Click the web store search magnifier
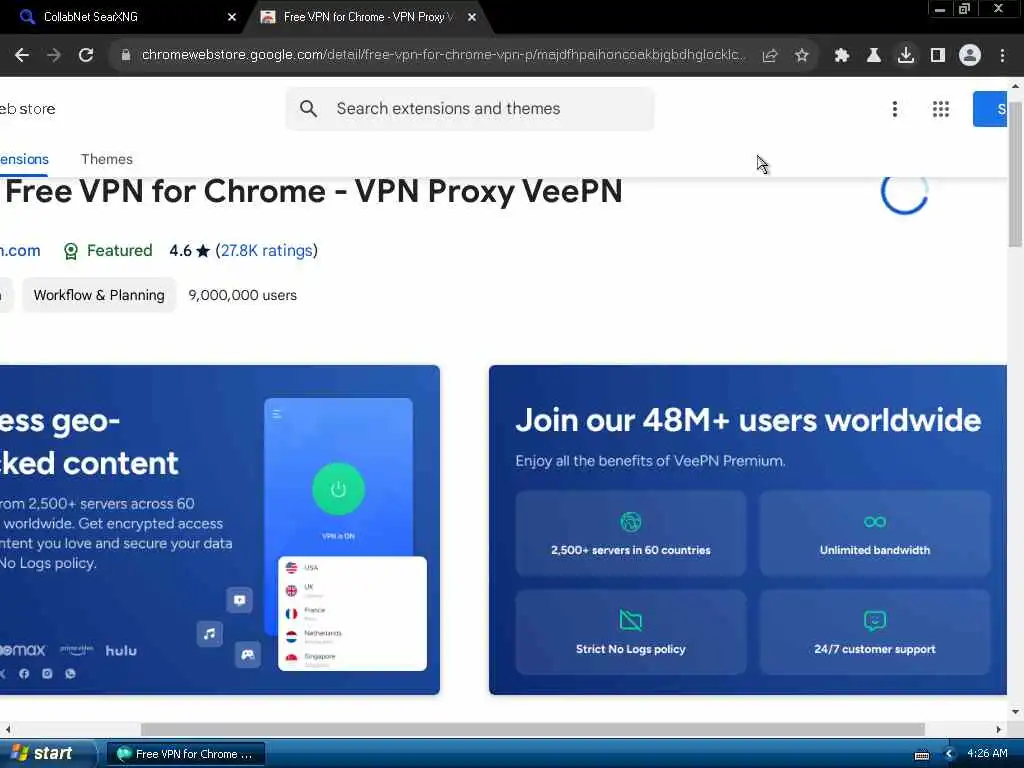The height and width of the screenshot is (768, 1024). pyautogui.click(x=308, y=108)
